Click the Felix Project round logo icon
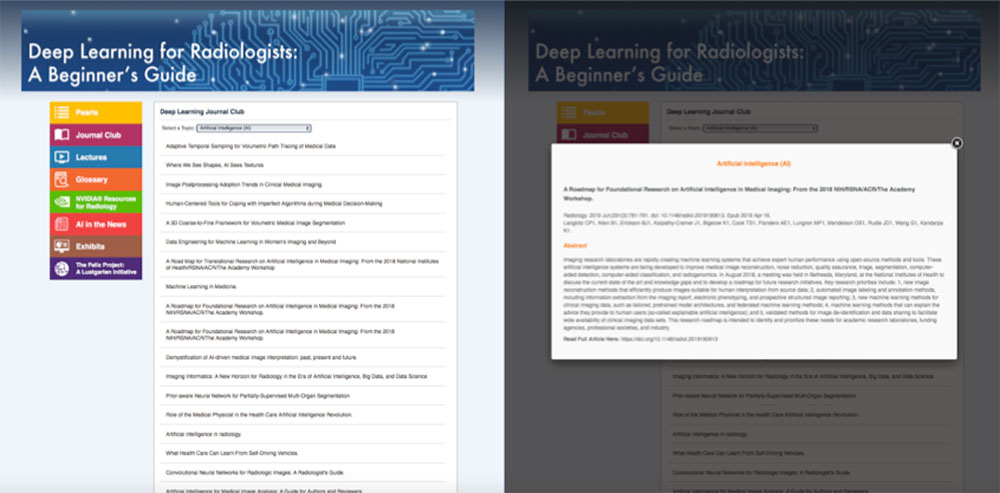This screenshot has height=493, width=1000. tap(61, 269)
